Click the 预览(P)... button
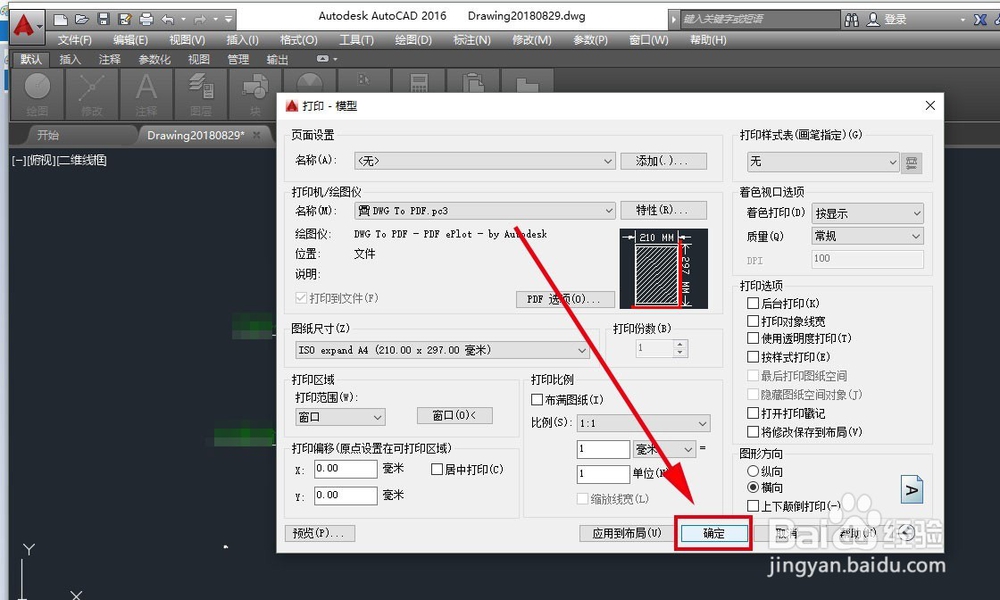 [320, 533]
